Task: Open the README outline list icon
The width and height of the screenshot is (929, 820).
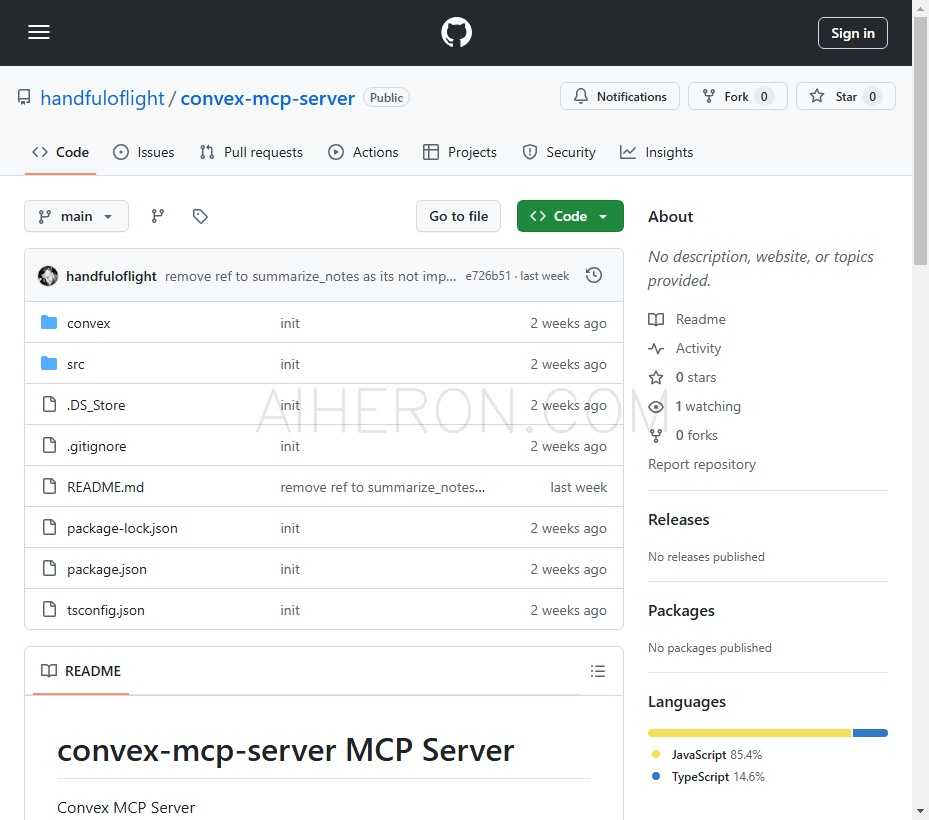Action: 598,671
